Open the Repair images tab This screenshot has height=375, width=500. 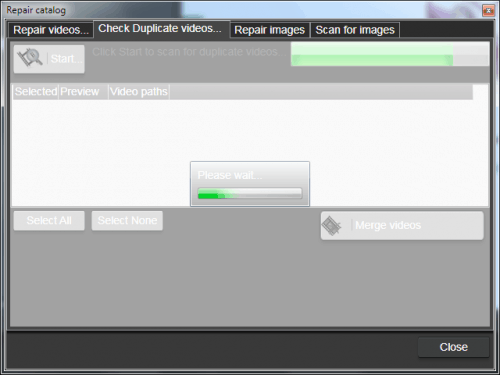tap(270, 30)
